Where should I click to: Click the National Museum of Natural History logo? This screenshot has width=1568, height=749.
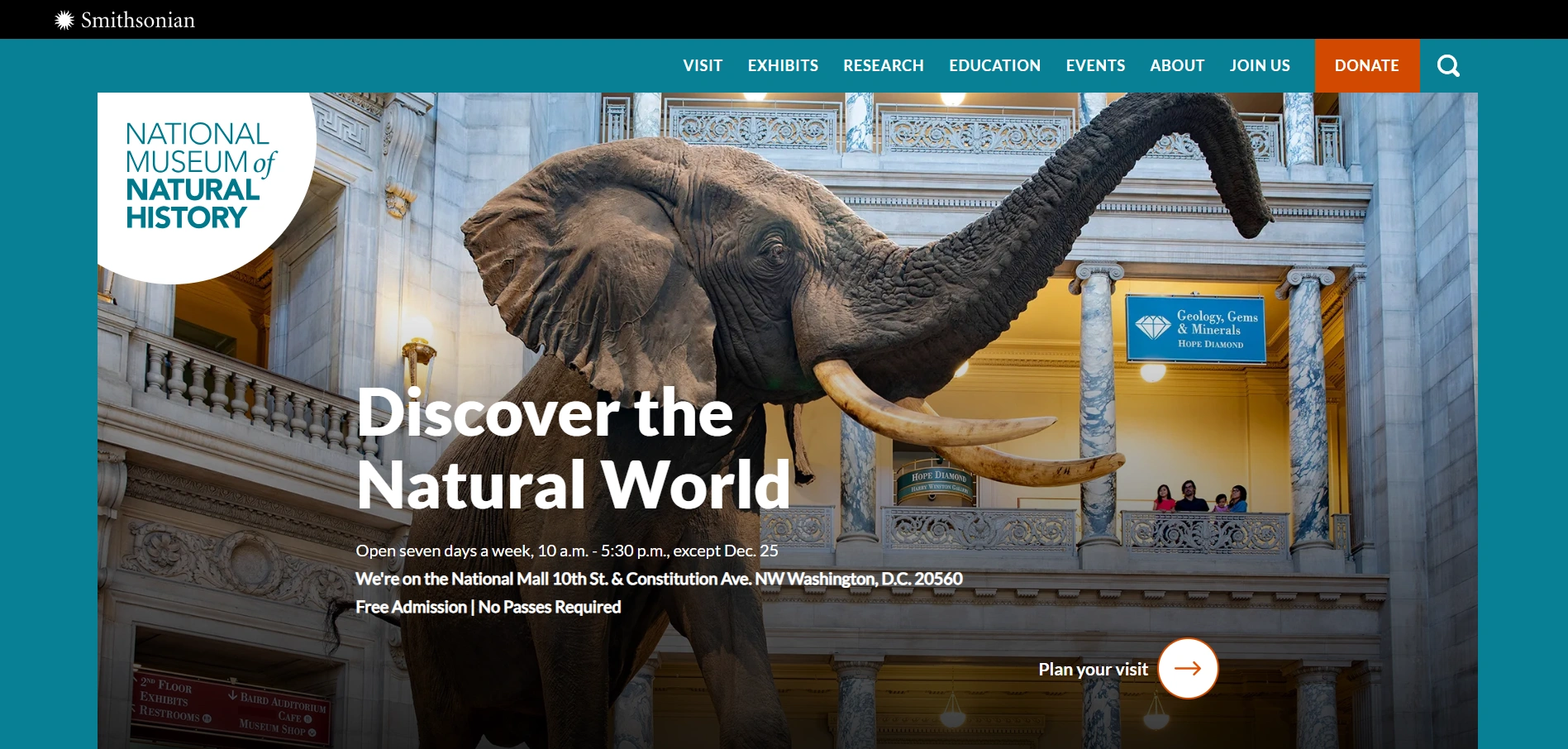[199, 175]
